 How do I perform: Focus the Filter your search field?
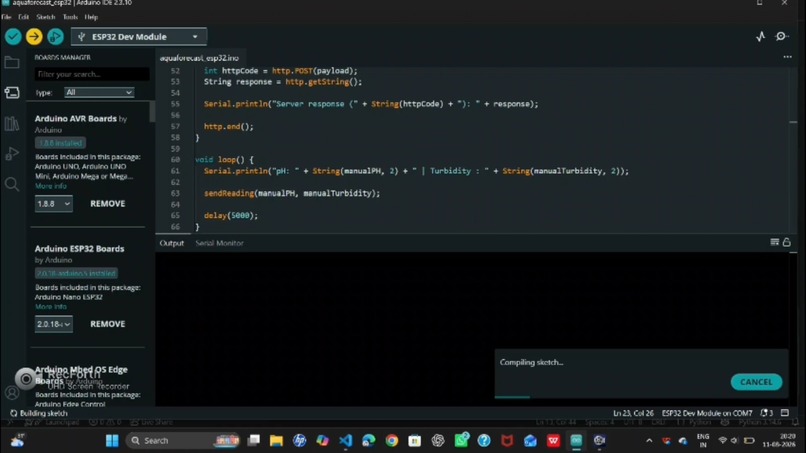[x=92, y=74]
